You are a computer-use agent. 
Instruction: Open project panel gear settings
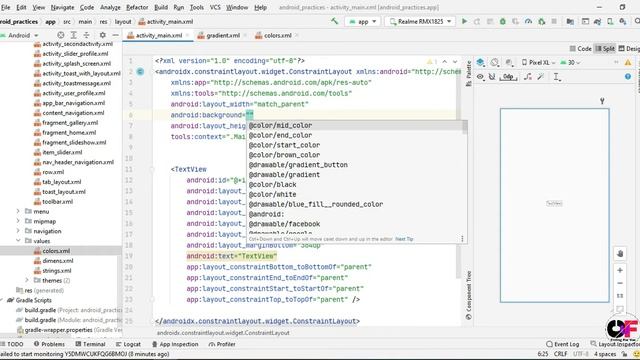click(x=102, y=35)
